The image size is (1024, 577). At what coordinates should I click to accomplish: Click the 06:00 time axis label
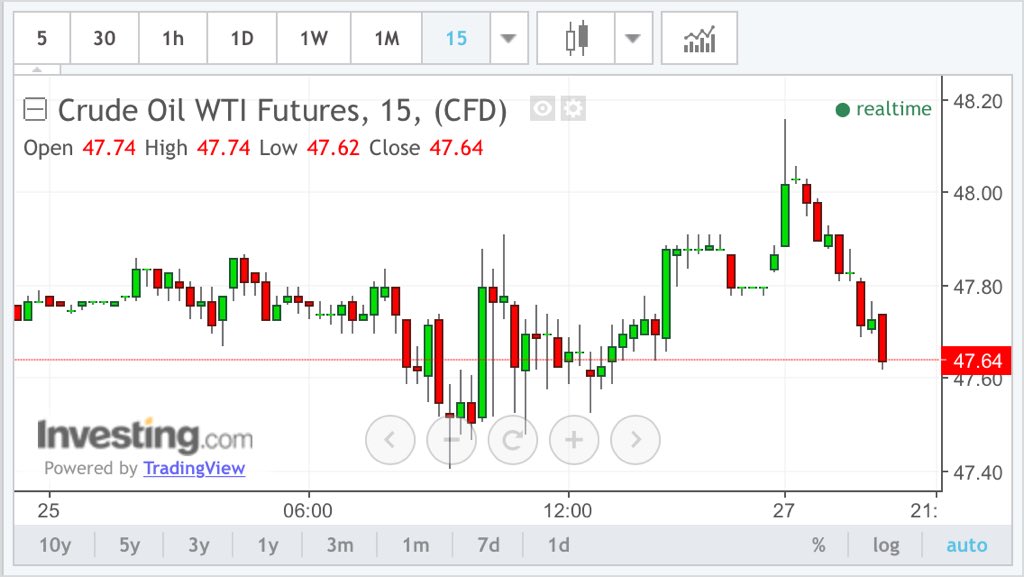tap(308, 510)
